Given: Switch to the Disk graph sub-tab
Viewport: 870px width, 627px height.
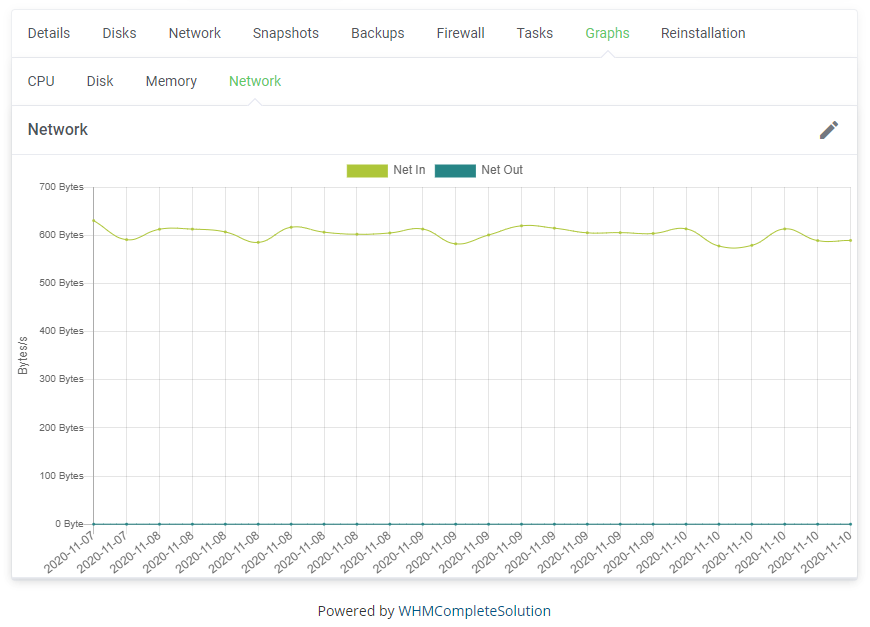Looking at the screenshot, I should [100, 81].
